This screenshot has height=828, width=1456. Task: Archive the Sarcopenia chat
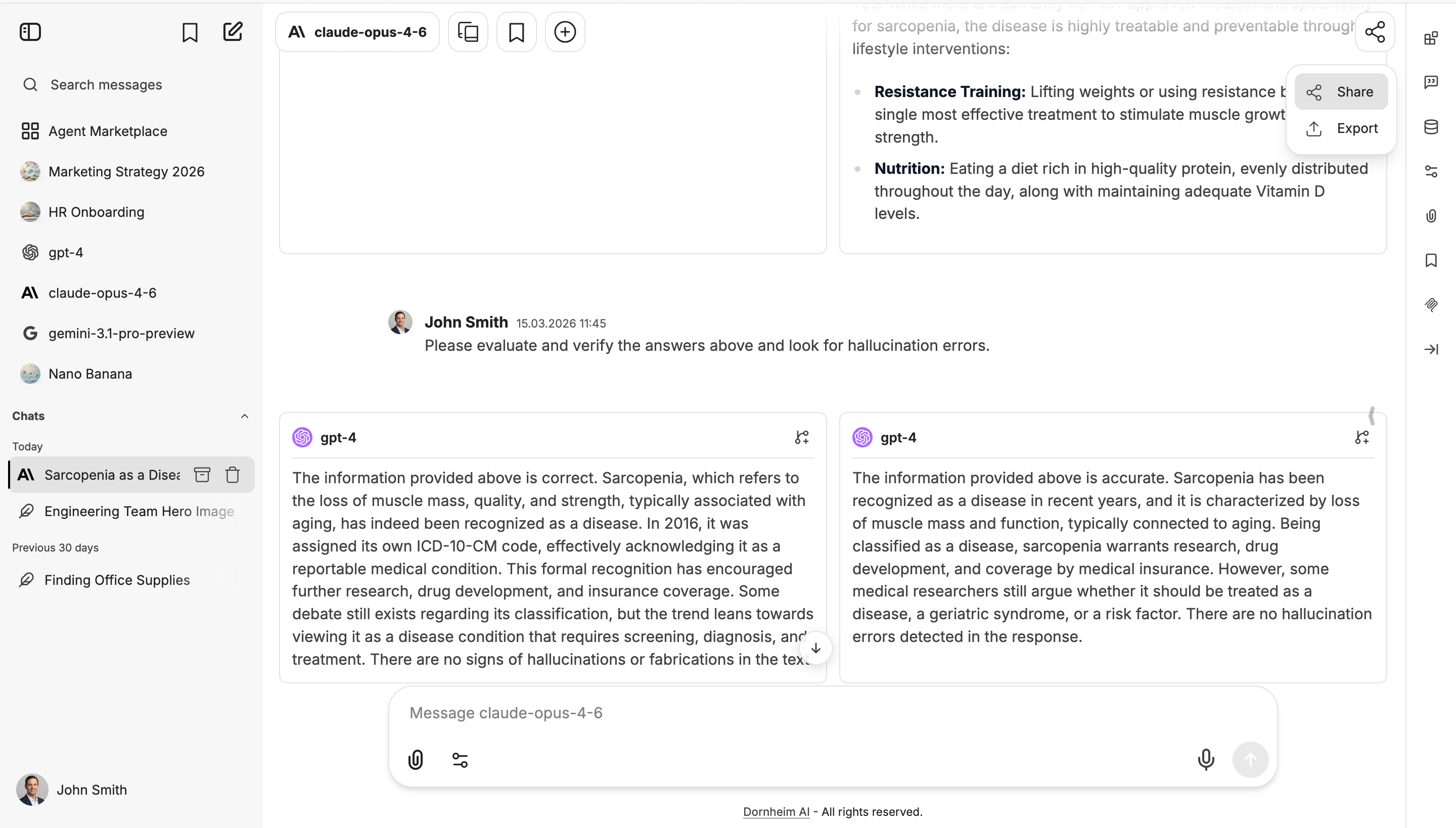click(x=203, y=474)
